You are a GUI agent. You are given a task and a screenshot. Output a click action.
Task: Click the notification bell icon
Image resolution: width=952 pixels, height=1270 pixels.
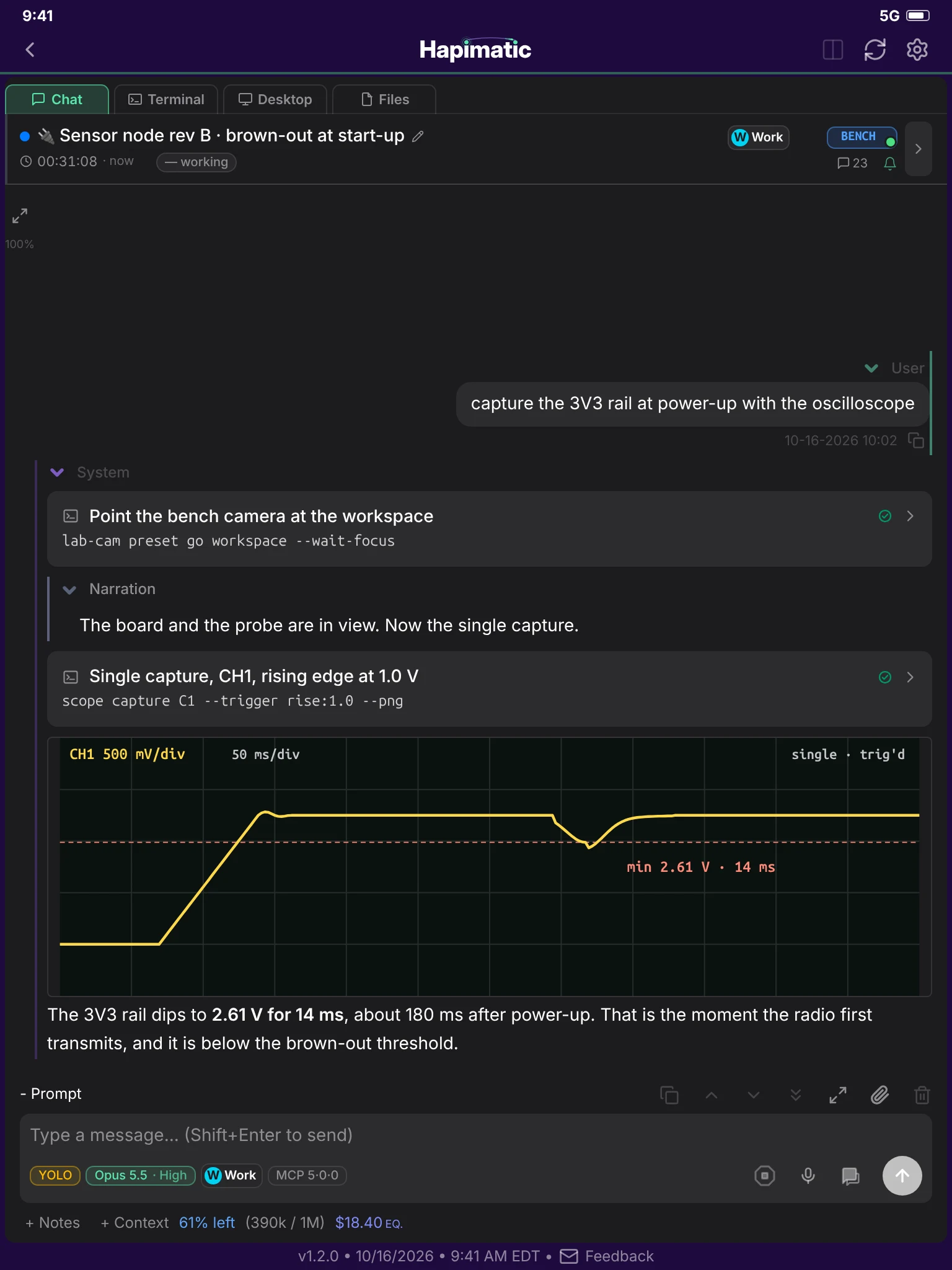point(889,163)
